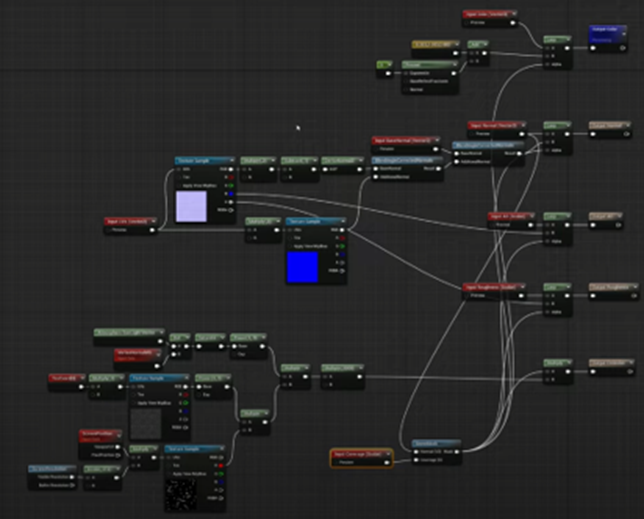
Task: Toggle Preview checkbox on Input Coverage node
Action: click(x=337, y=462)
